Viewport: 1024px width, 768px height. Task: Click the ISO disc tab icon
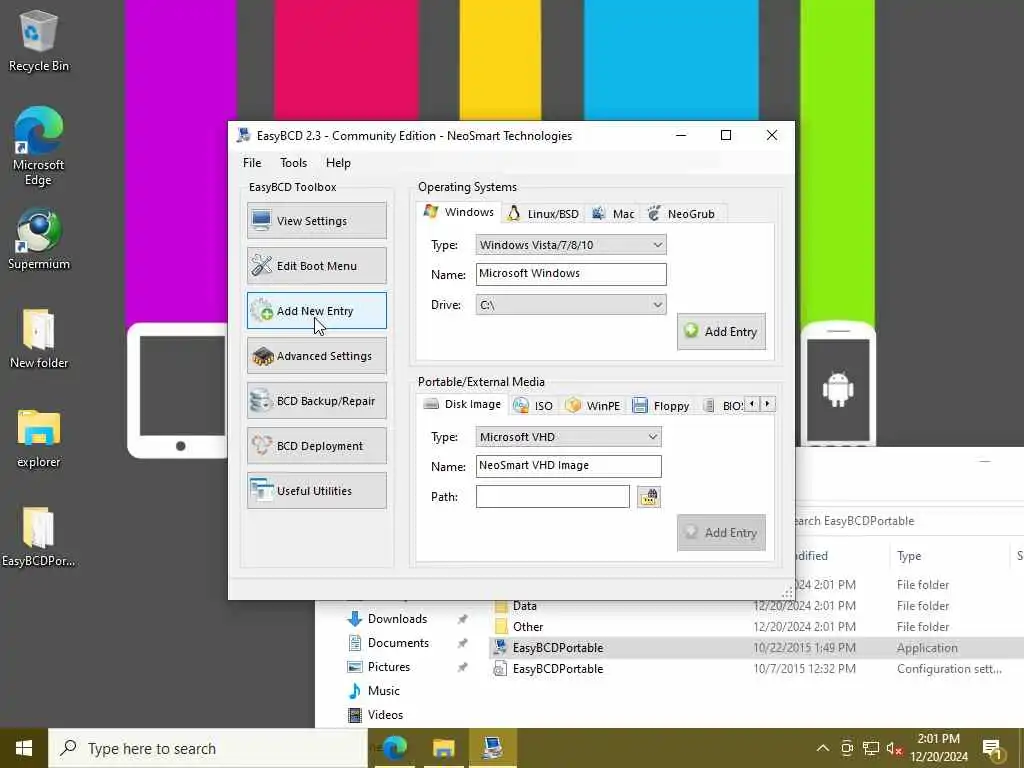pos(520,406)
